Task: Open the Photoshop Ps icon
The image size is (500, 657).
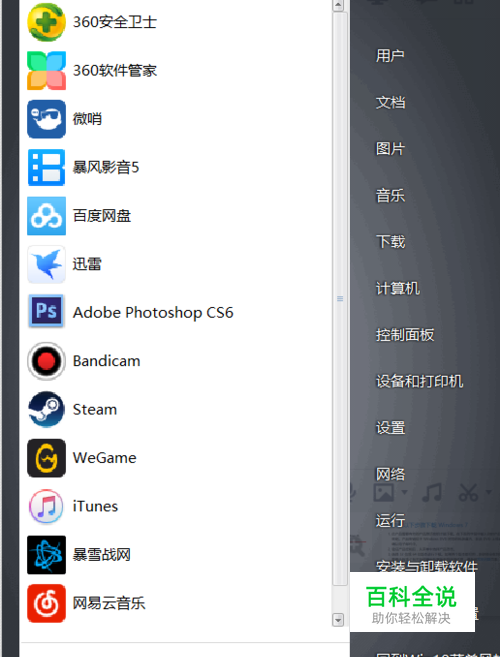Action: click(46, 311)
